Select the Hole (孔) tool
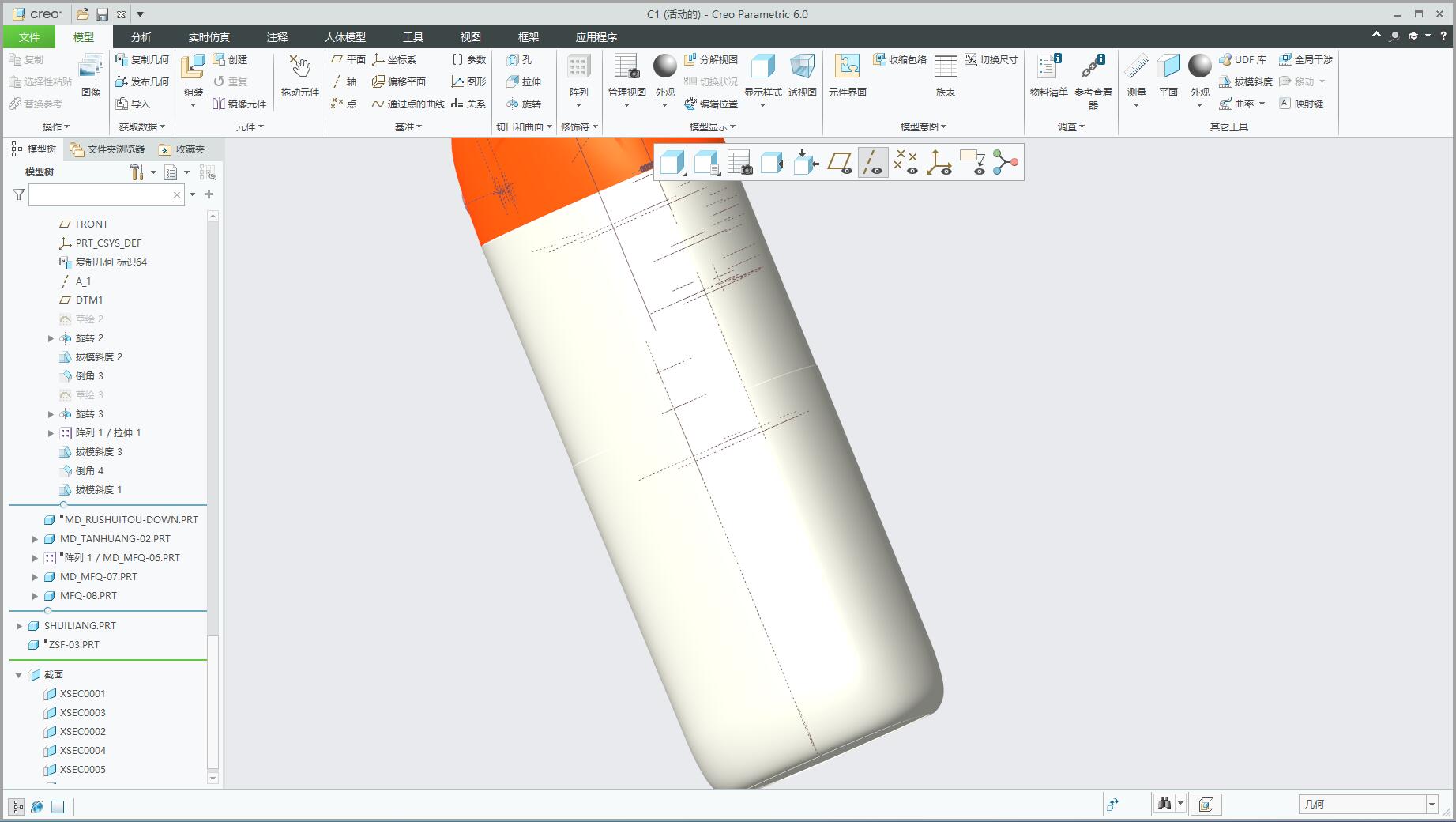 click(520, 60)
